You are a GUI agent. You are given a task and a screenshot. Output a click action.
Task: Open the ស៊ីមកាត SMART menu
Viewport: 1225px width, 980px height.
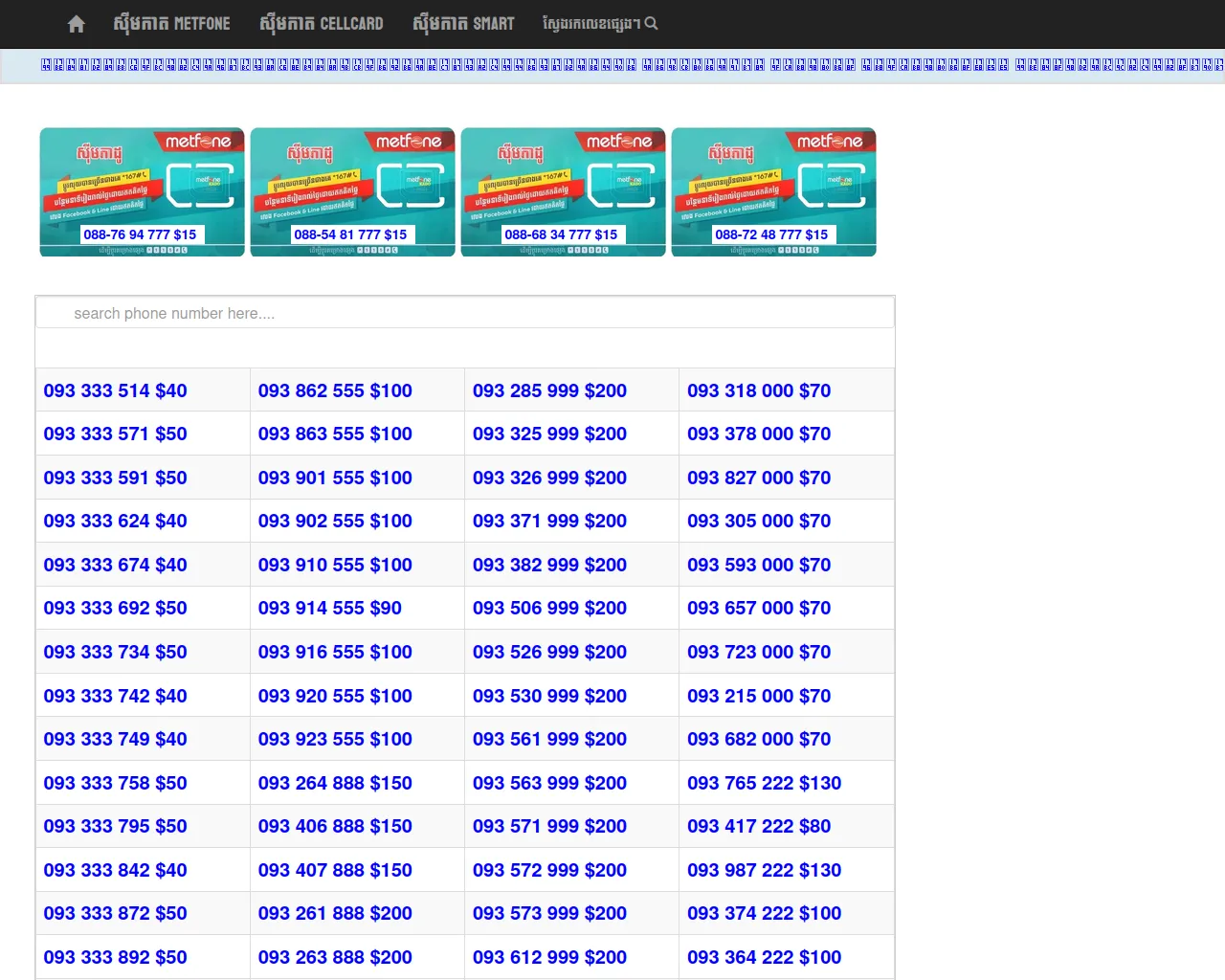click(x=462, y=24)
